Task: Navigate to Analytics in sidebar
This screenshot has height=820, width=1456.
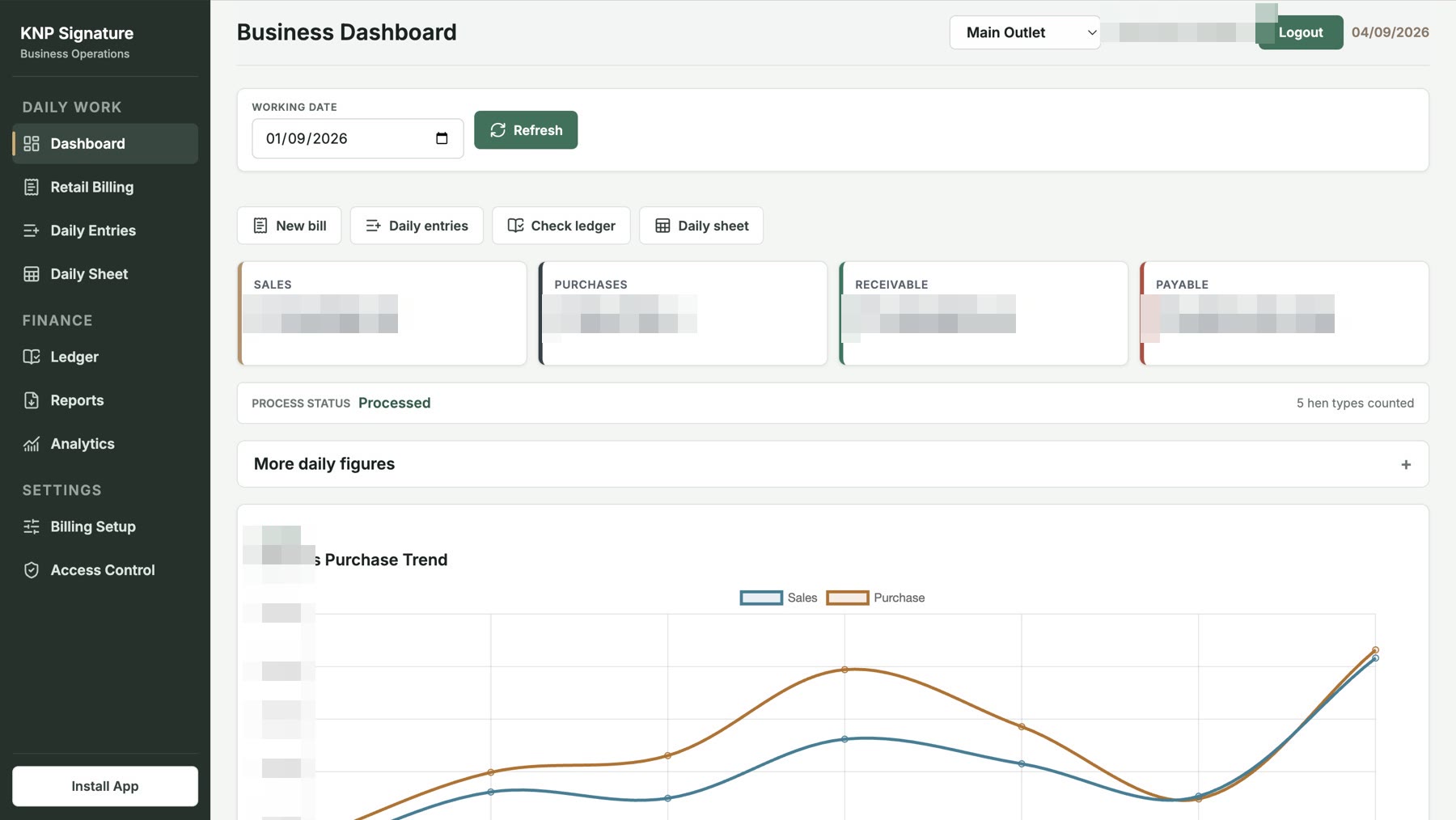Action: click(105, 444)
